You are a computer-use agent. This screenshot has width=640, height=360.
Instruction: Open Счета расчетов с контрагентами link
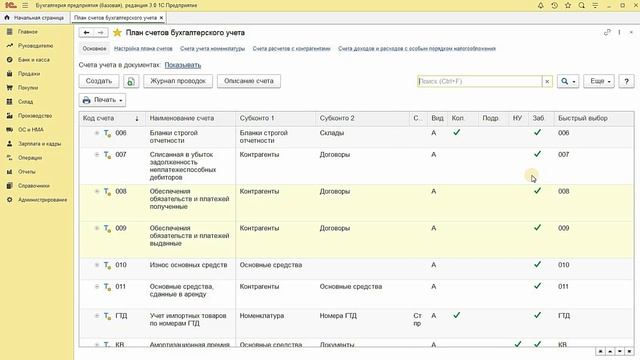click(291, 49)
